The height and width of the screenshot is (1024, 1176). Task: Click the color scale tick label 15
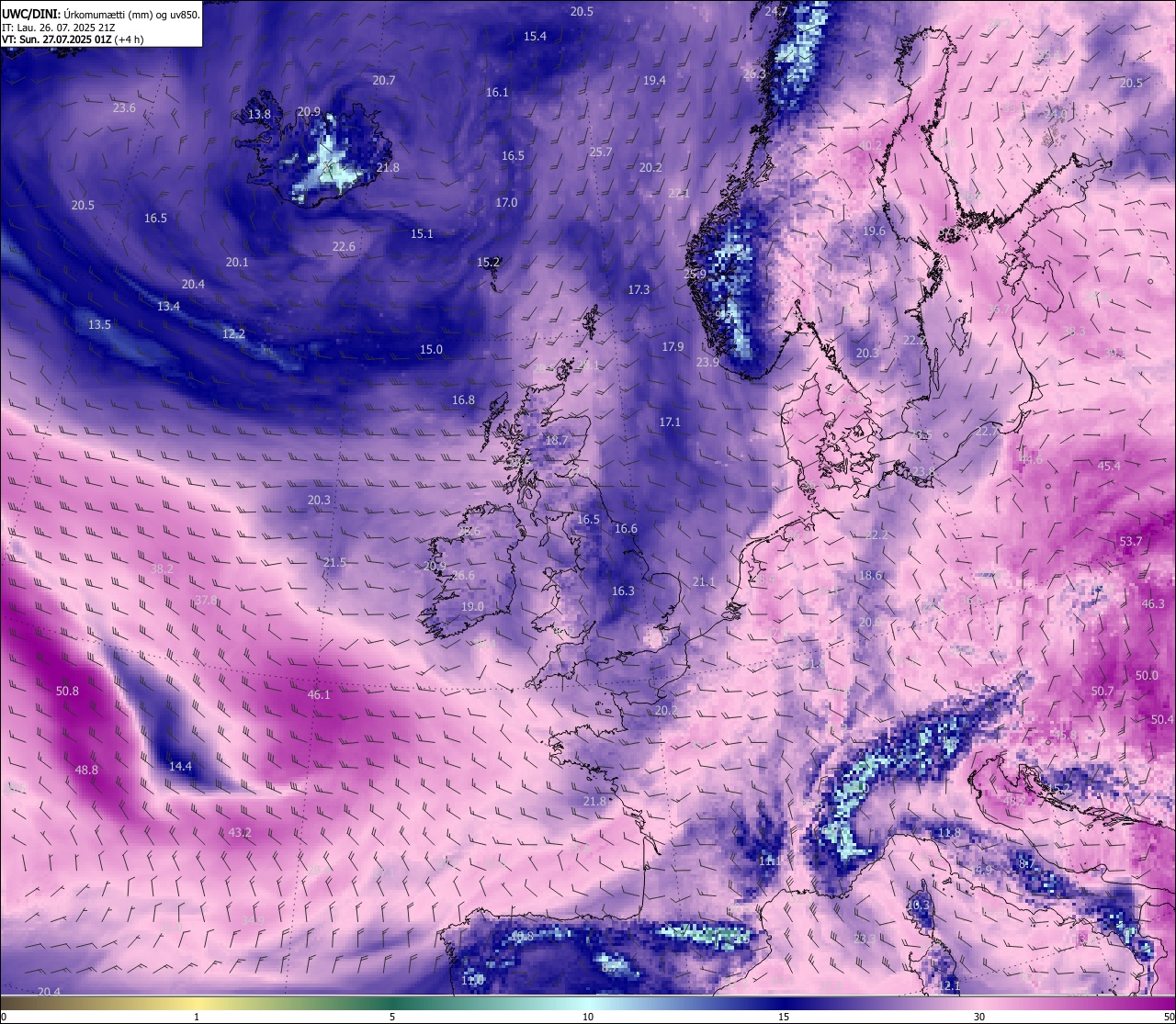coord(784,1017)
